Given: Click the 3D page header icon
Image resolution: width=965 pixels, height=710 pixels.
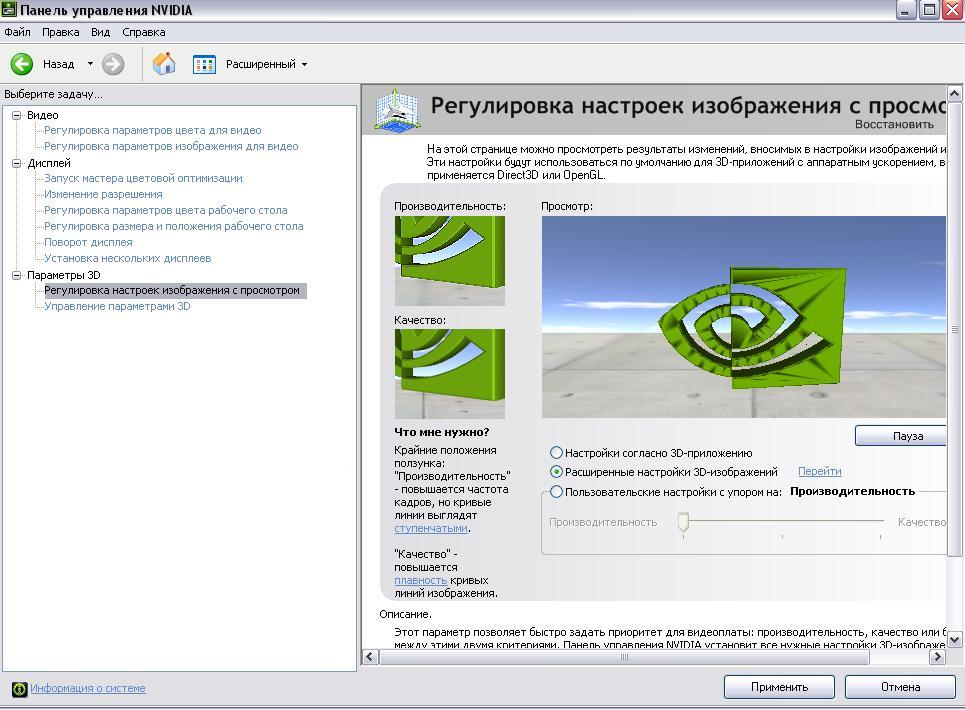Looking at the screenshot, I should click(397, 110).
